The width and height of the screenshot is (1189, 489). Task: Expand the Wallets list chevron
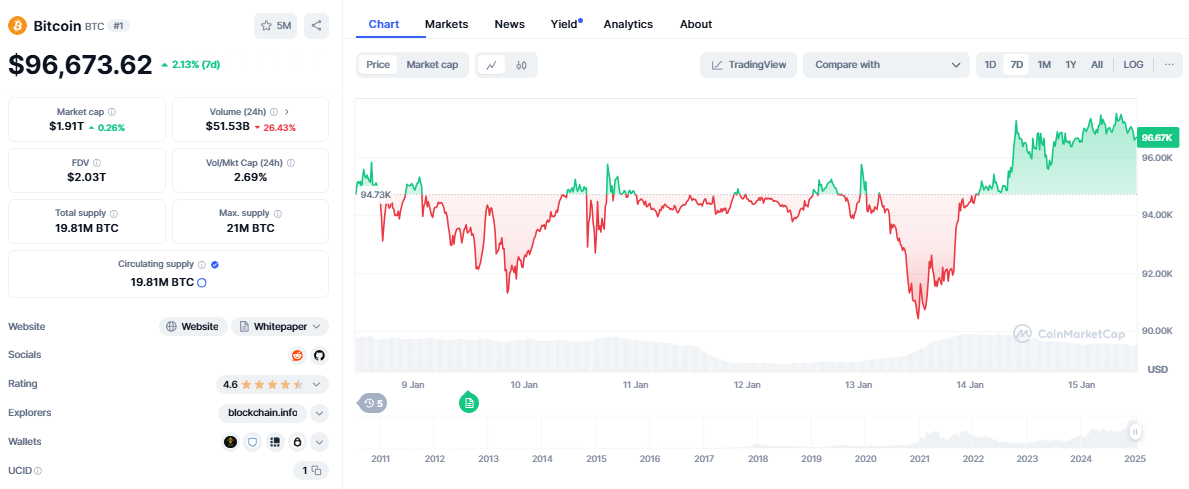(x=319, y=441)
